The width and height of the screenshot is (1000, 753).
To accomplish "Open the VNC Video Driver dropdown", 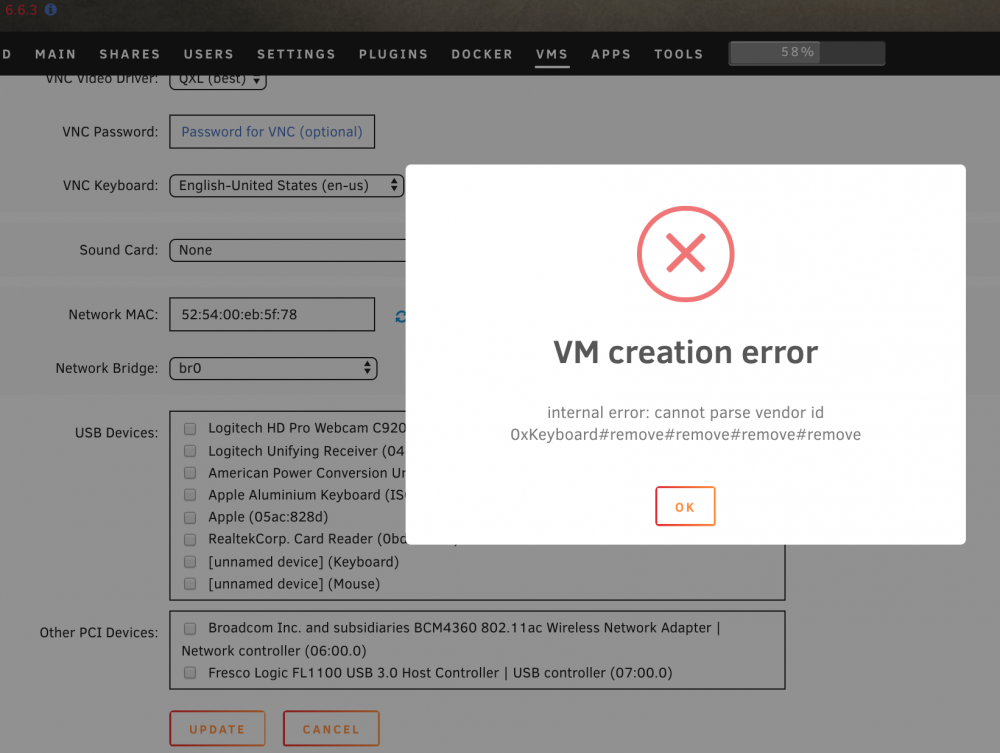I will [x=217, y=81].
